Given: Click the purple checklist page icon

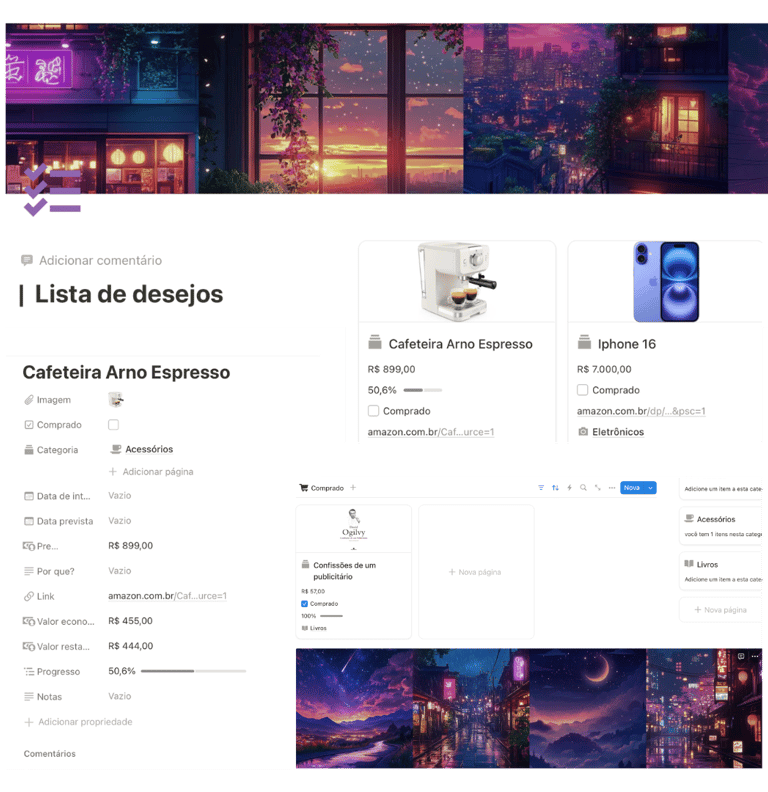Looking at the screenshot, I should click(x=52, y=191).
